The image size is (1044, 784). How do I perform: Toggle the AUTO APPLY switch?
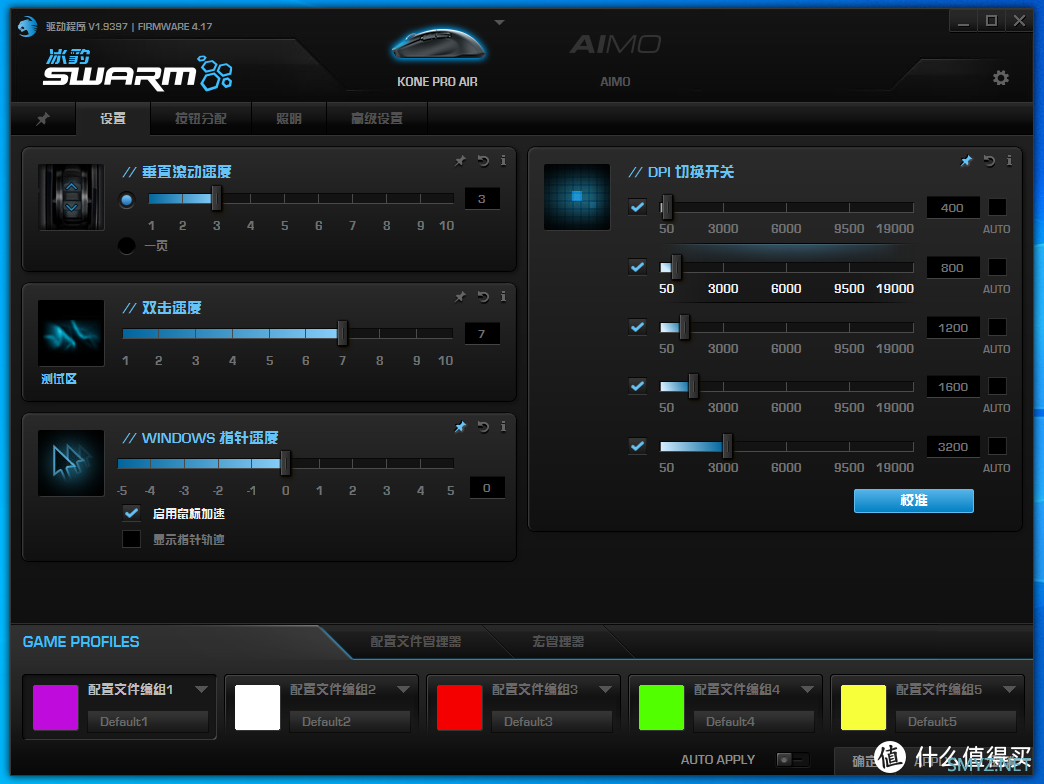(x=792, y=759)
